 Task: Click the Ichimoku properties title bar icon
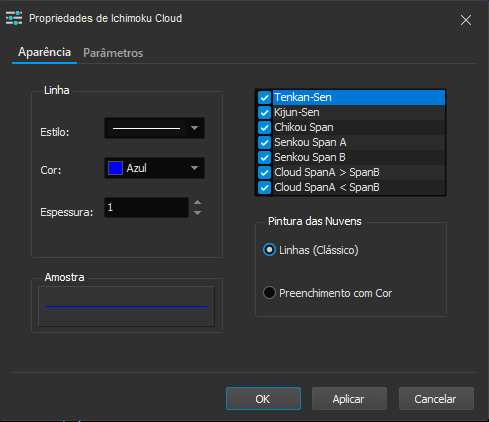[14, 18]
